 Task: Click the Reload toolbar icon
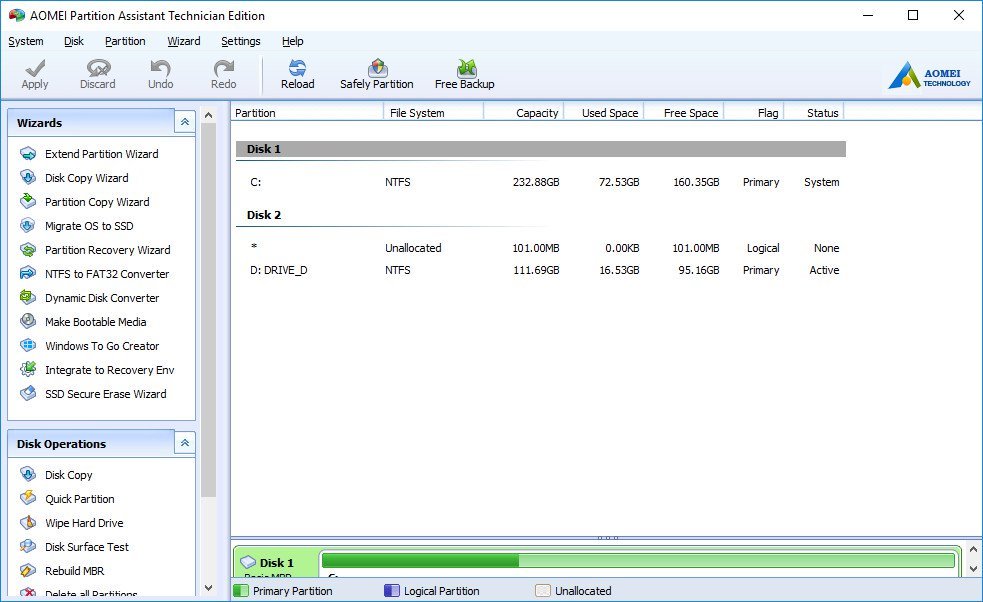(x=297, y=68)
